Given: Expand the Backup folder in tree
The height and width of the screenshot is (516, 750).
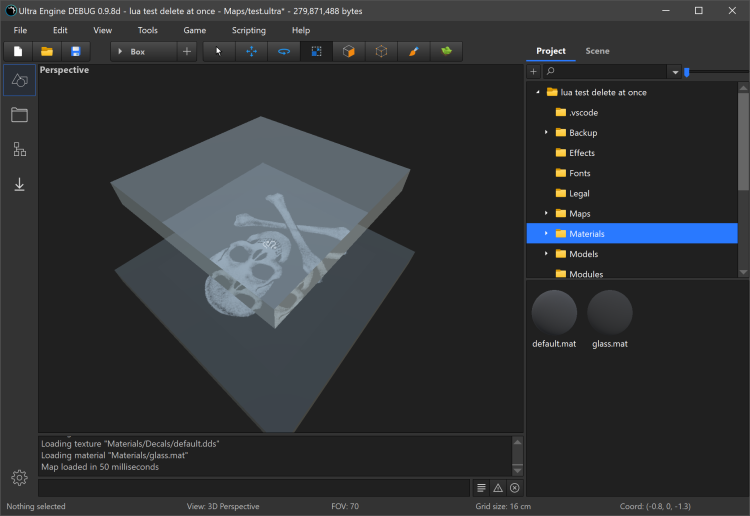Looking at the screenshot, I should coord(546,133).
